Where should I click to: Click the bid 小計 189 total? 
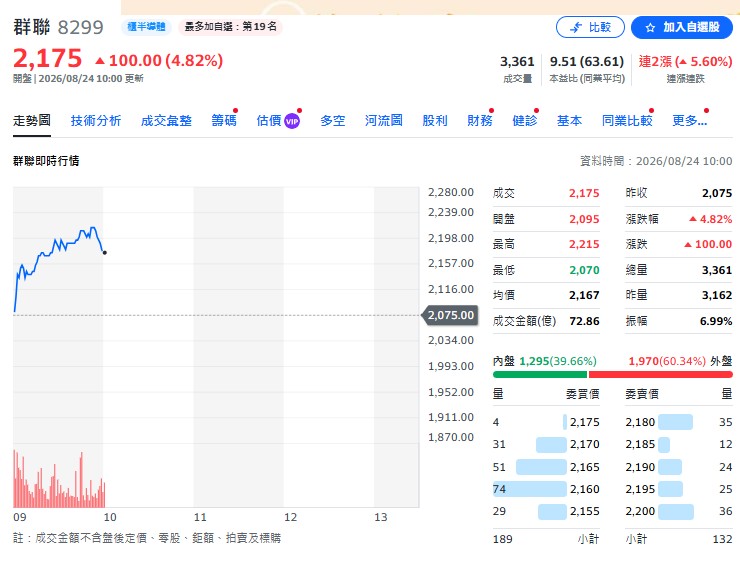click(x=503, y=539)
